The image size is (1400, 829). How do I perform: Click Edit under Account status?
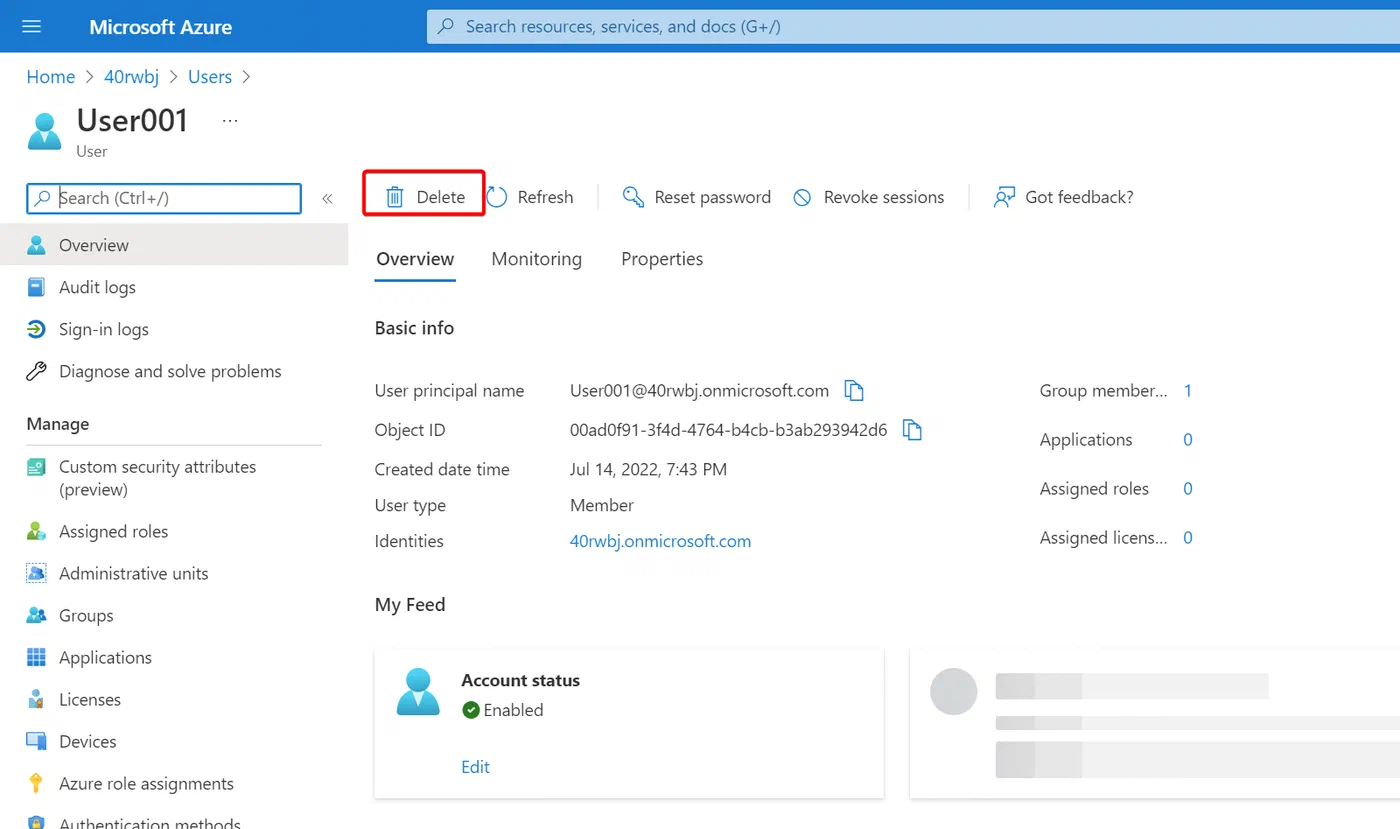(x=475, y=767)
